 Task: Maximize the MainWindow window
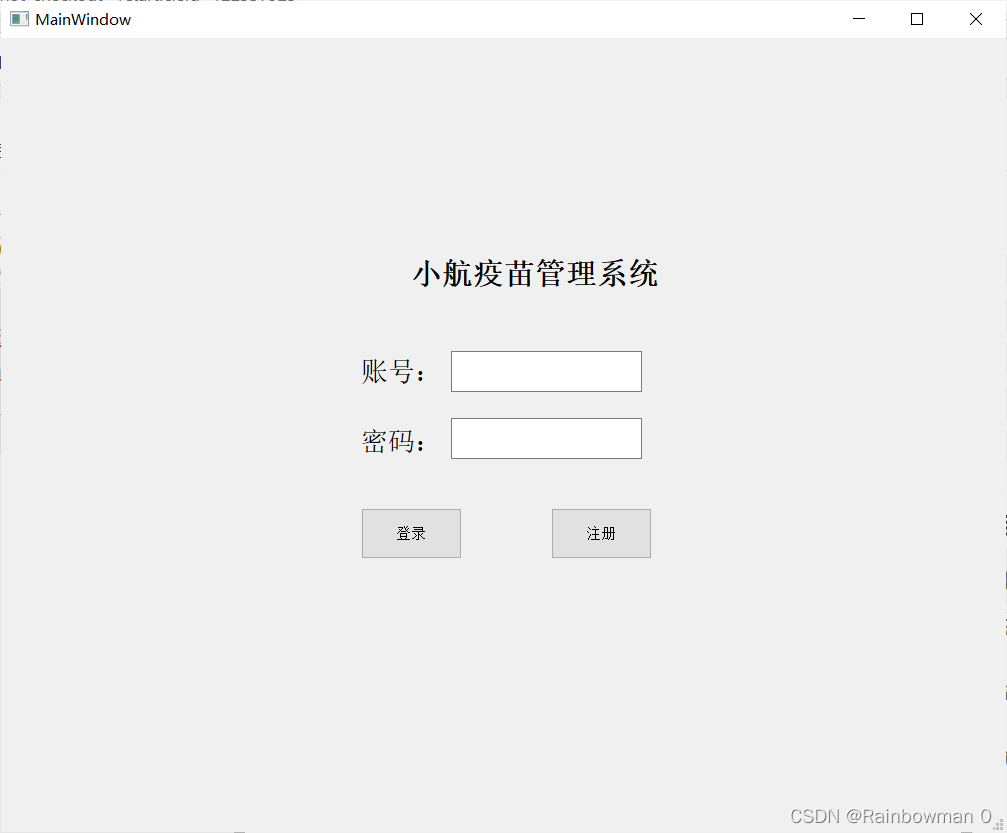click(x=916, y=18)
